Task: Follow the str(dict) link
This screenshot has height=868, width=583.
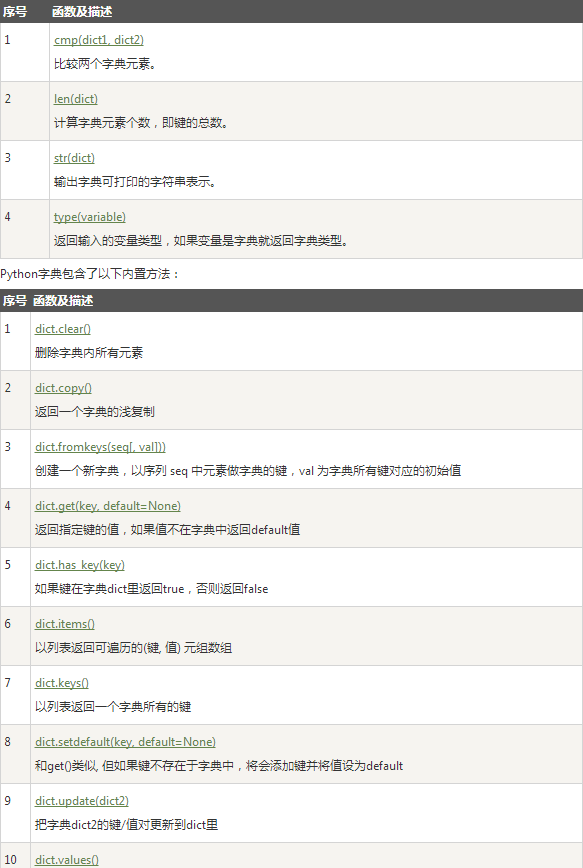Action: [x=74, y=158]
